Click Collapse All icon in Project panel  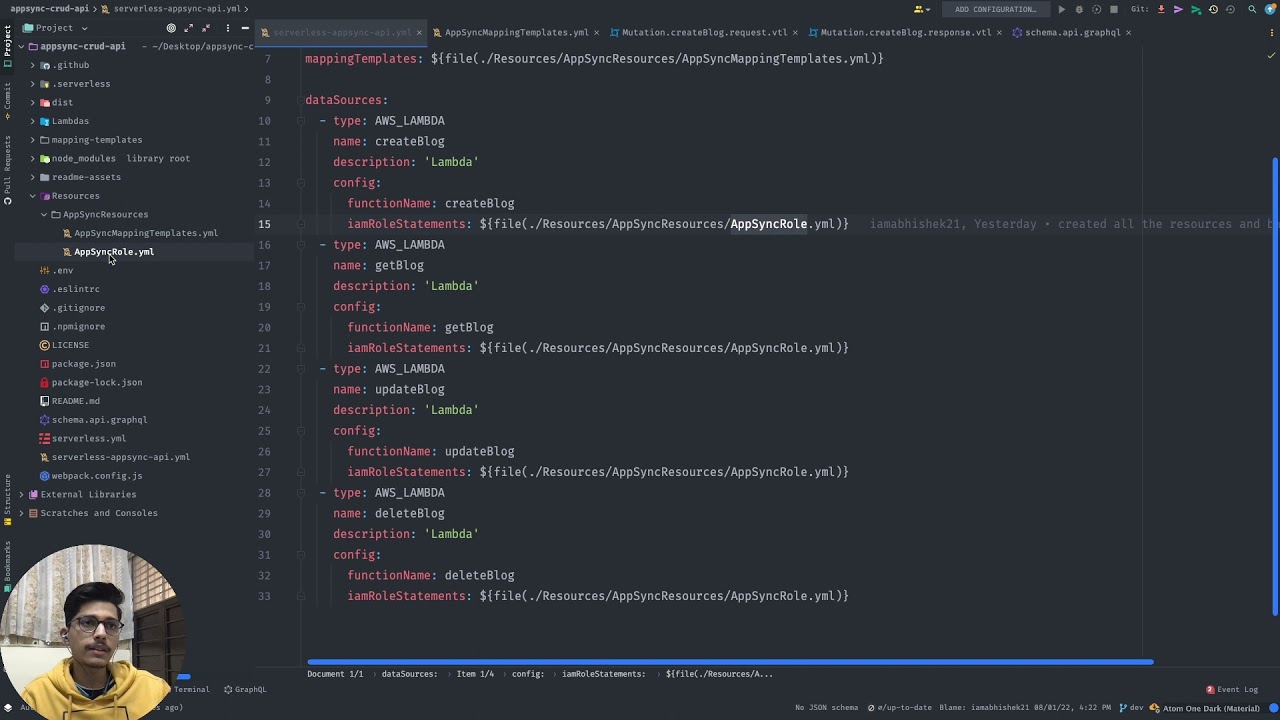click(x=206, y=28)
